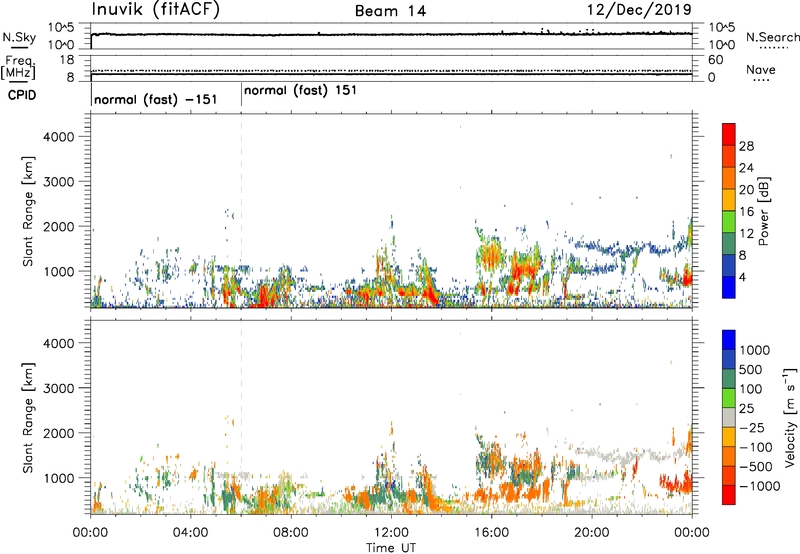Image resolution: width=800 pixels, height=554 pixels.
Task: Click the '20:00' time tick label
Action: [x=592, y=533]
